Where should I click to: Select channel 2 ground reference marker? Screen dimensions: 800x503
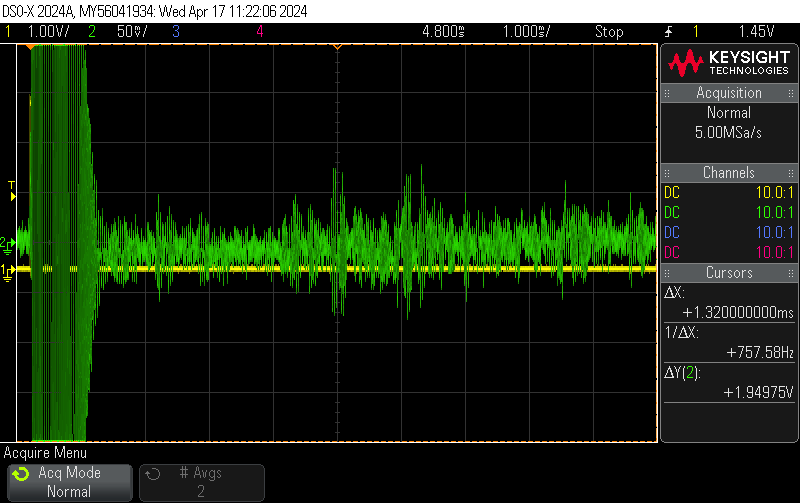tap(7, 242)
